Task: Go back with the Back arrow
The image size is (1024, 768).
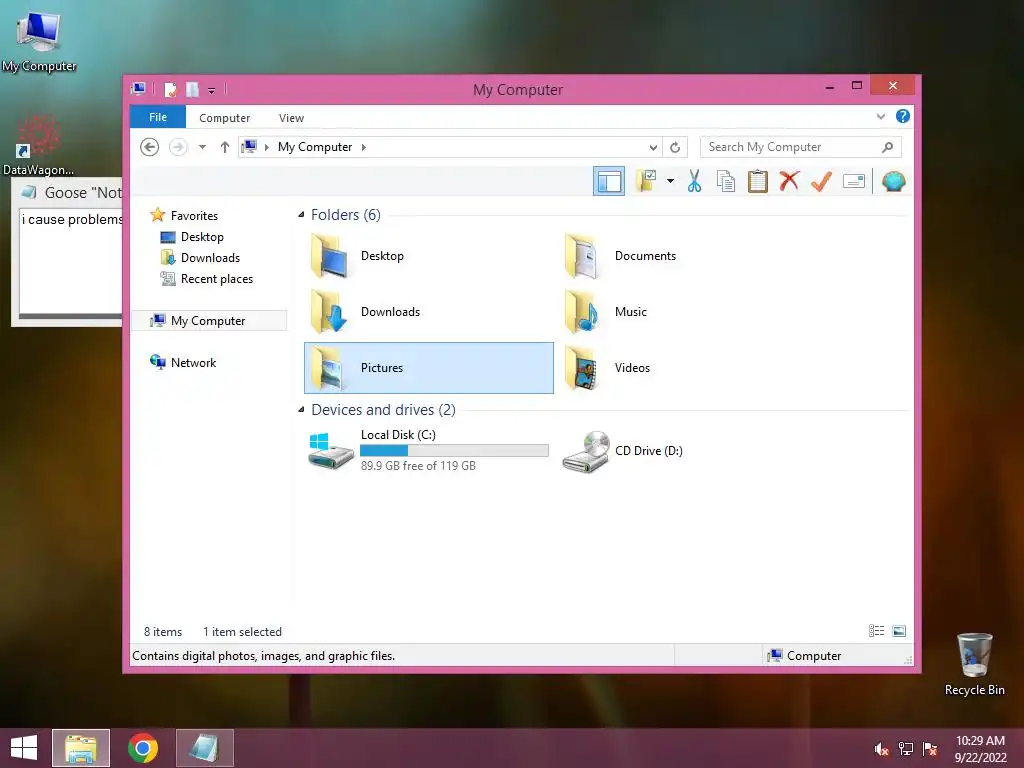Action: pyautogui.click(x=150, y=147)
